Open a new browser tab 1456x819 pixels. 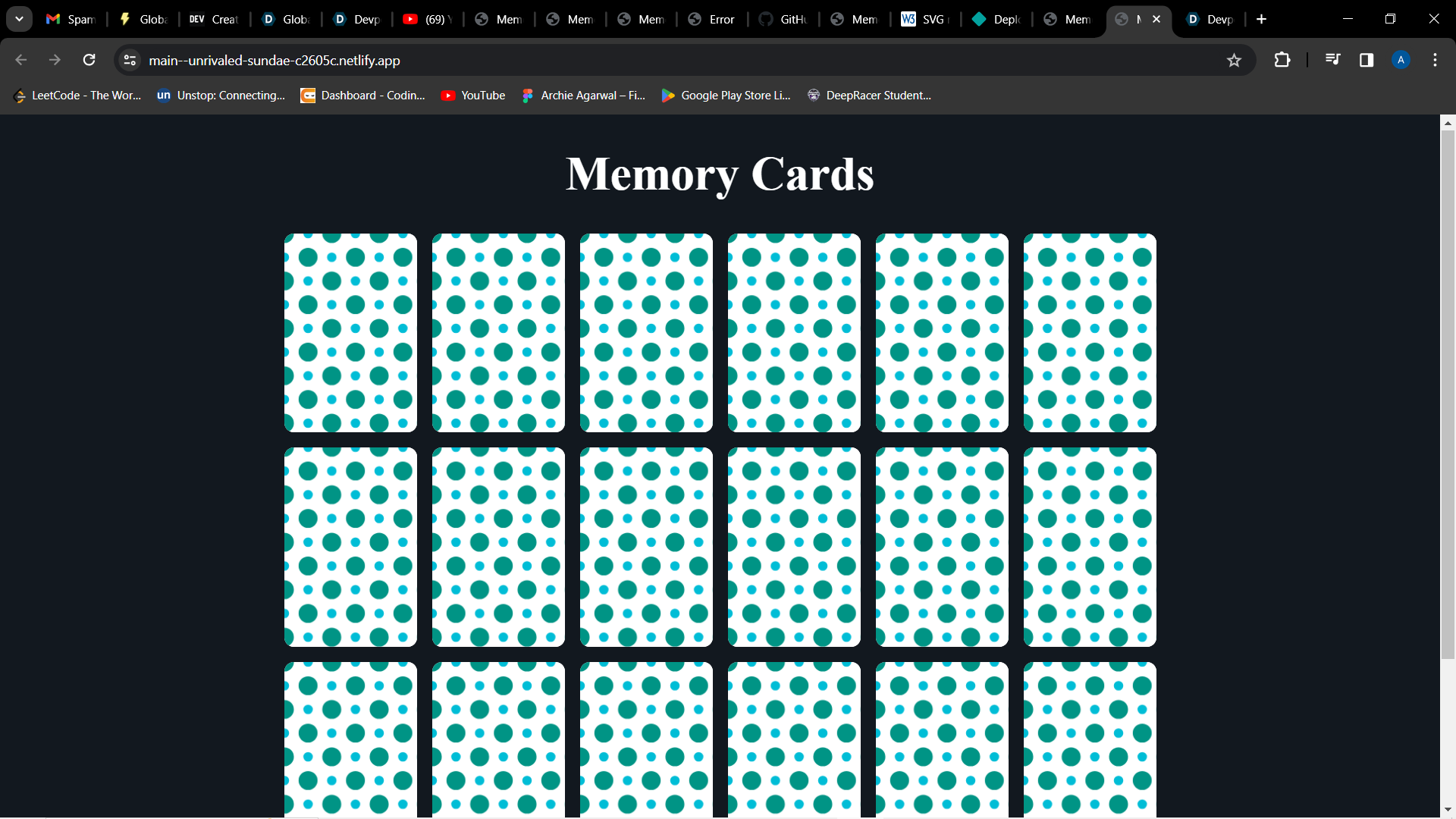[x=1261, y=19]
